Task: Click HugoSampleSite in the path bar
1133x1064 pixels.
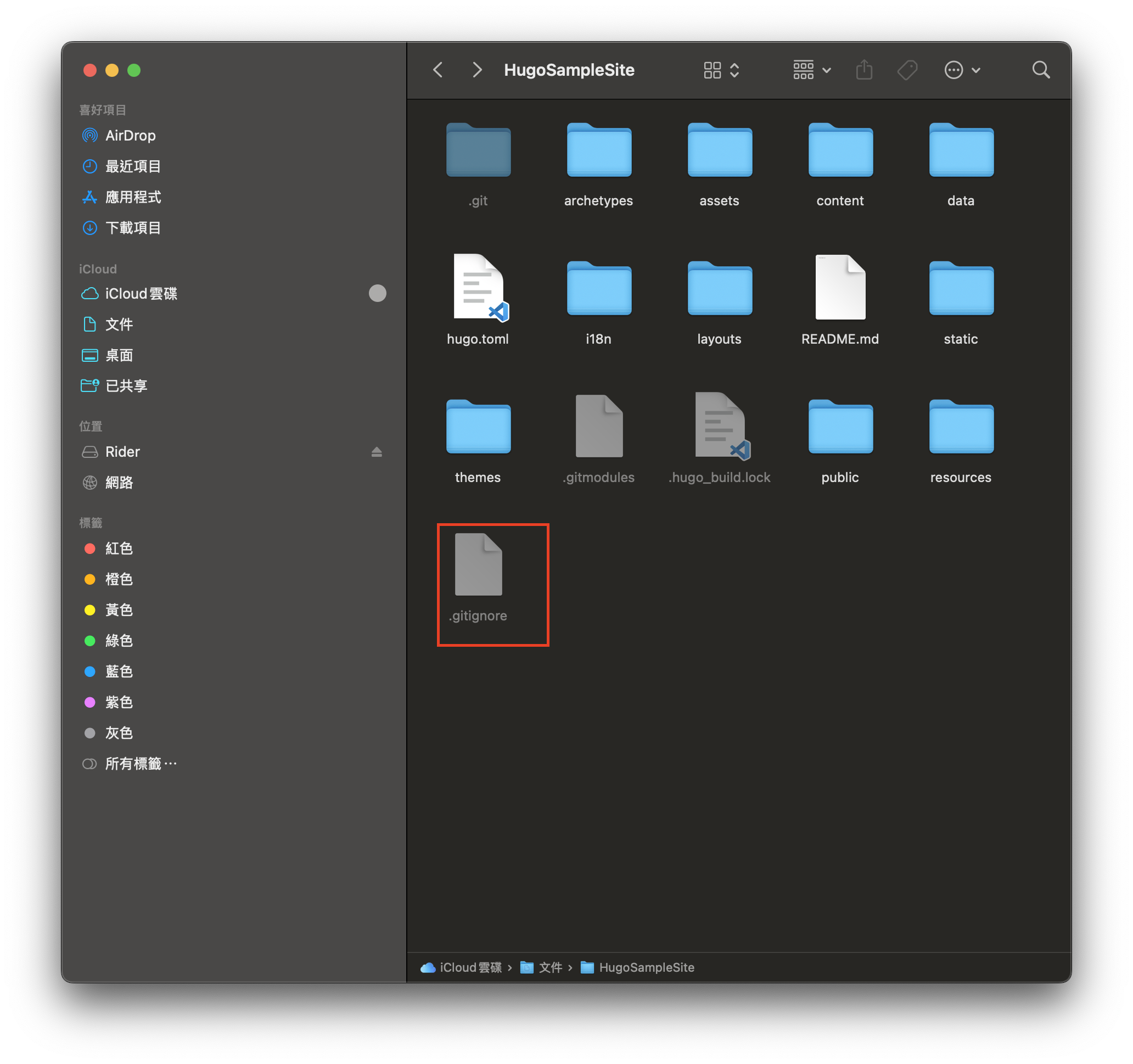Action: click(x=637, y=967)
